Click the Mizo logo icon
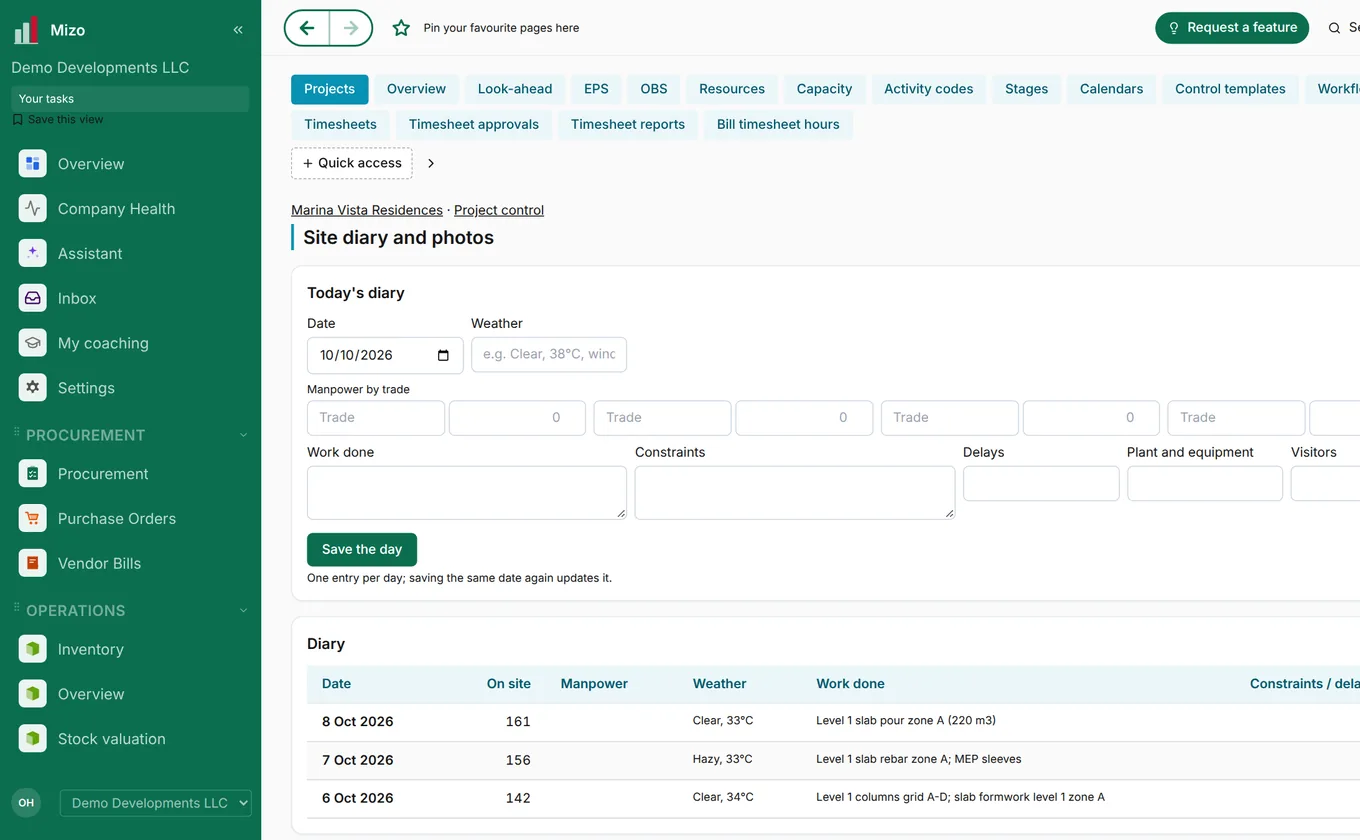The height and width of the screenshot is (840, 1360). (26, 30)
